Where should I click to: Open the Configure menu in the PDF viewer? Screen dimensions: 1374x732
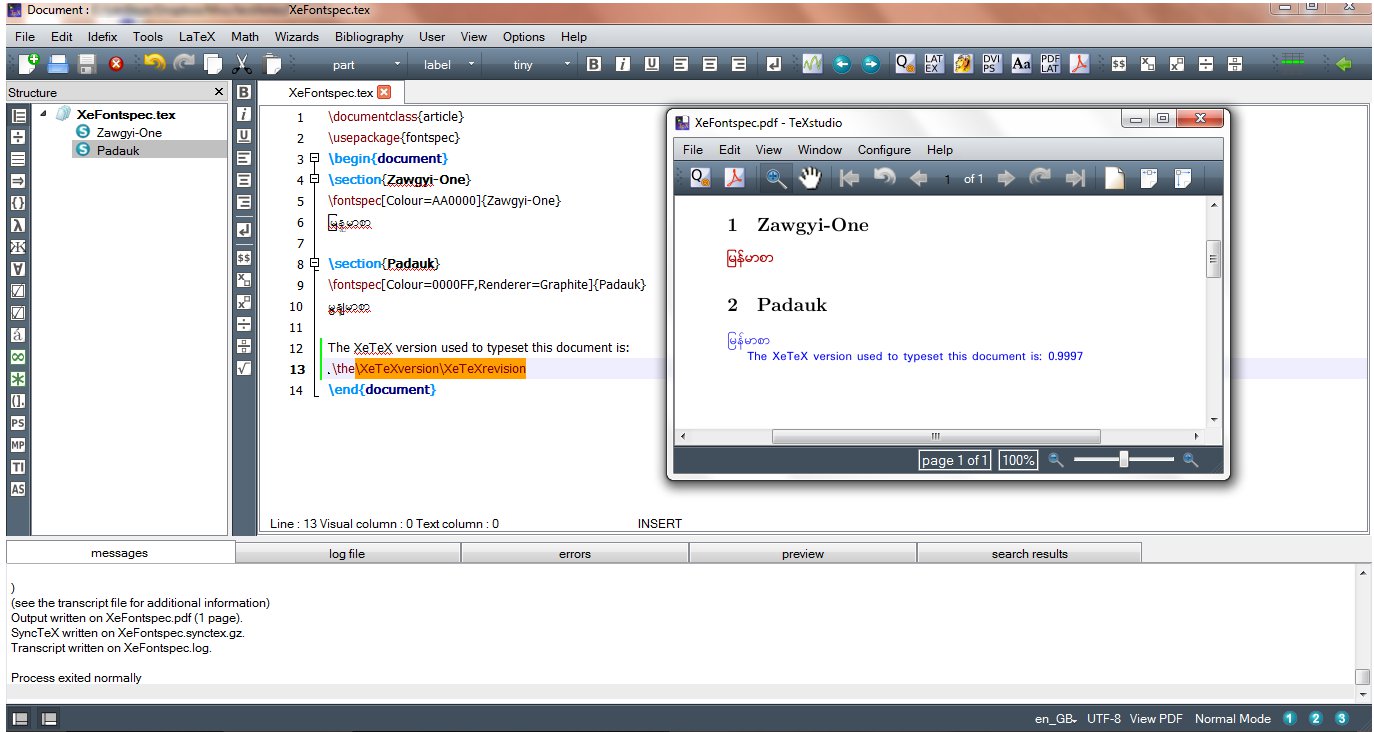[x=884, y=150]
